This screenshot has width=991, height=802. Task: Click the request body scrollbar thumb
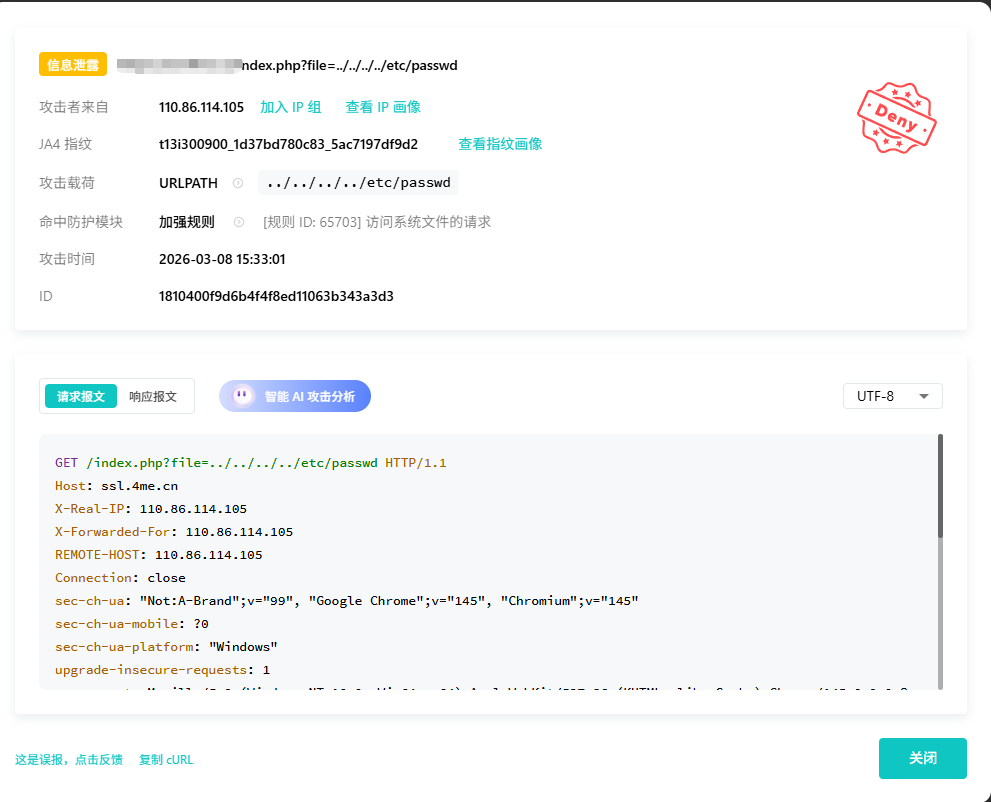pyautogui.click(x=940, y=485)
